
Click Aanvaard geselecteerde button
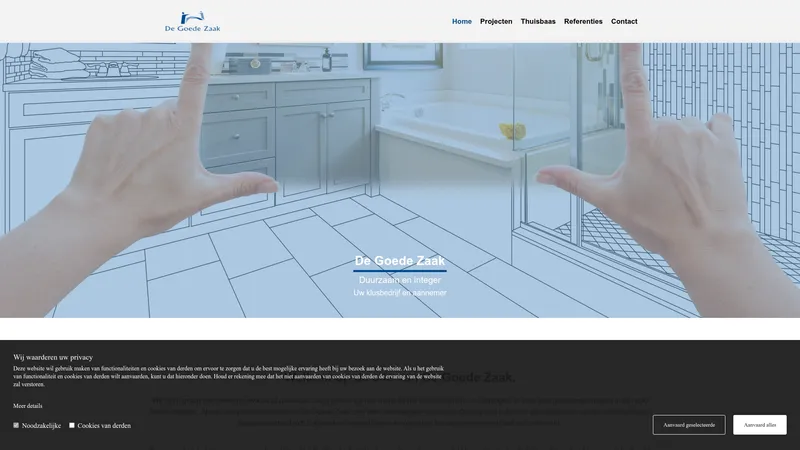coord(689,424)
